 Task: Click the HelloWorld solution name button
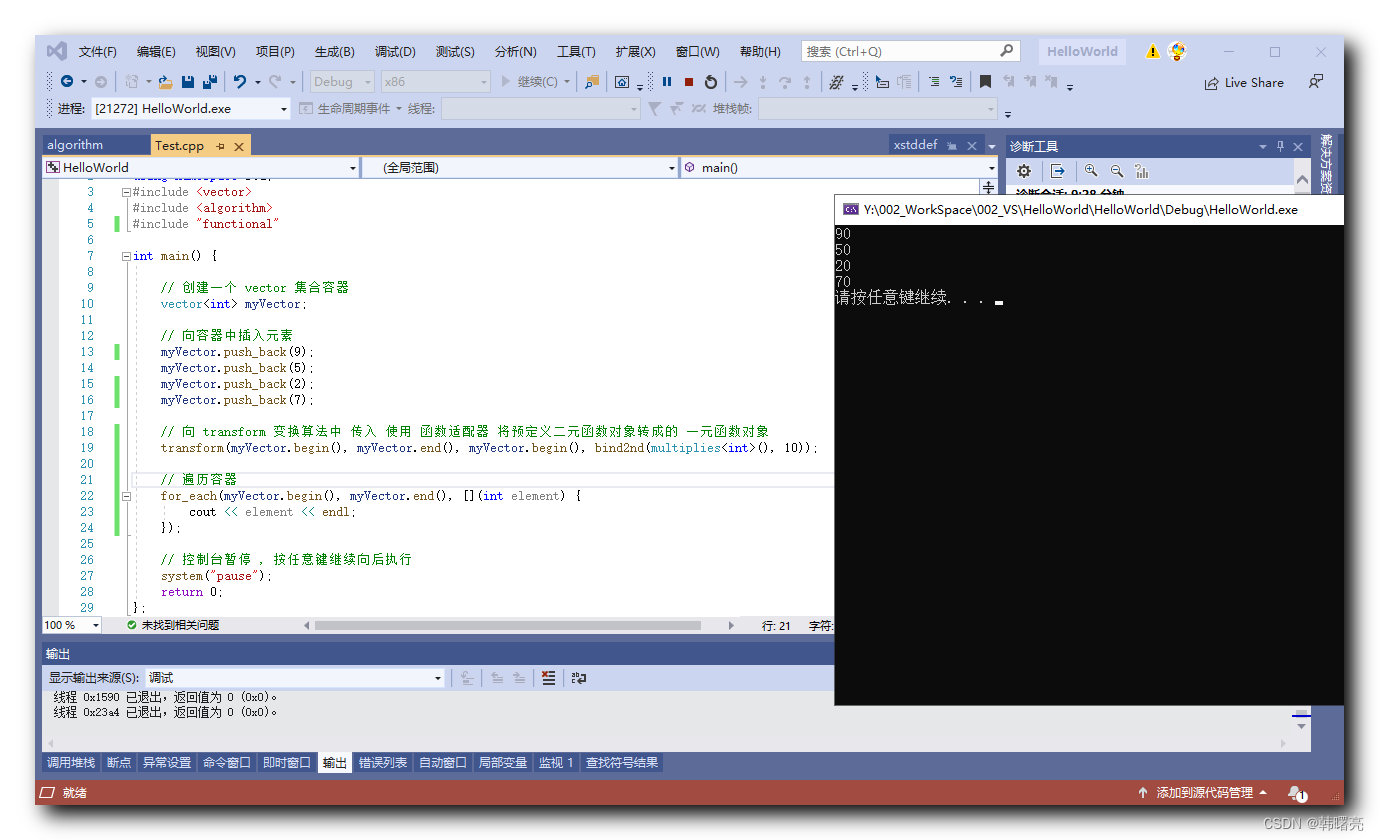pyautogui.click(x=1082, y=52)
